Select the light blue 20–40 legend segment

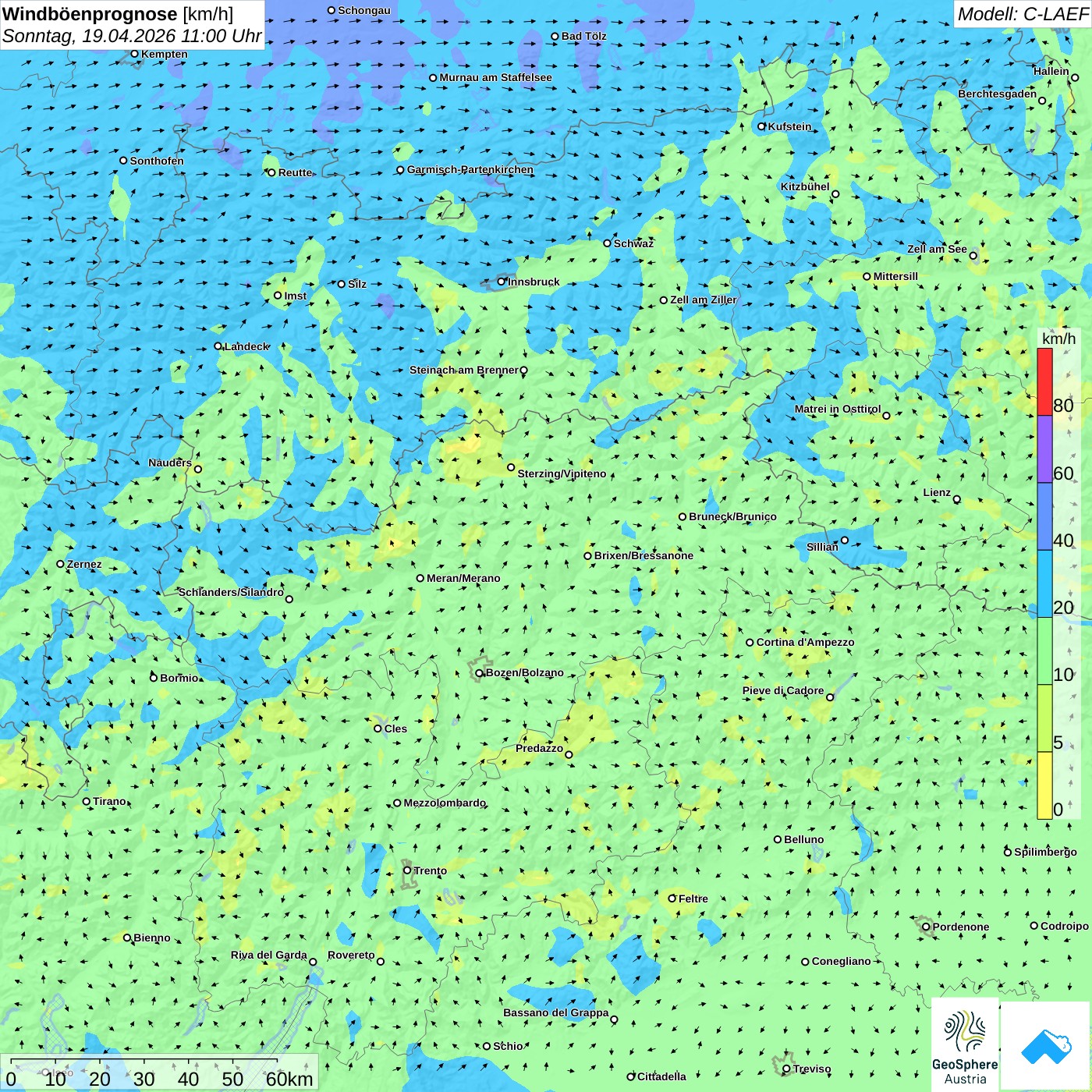click(x=1044, y=584)
